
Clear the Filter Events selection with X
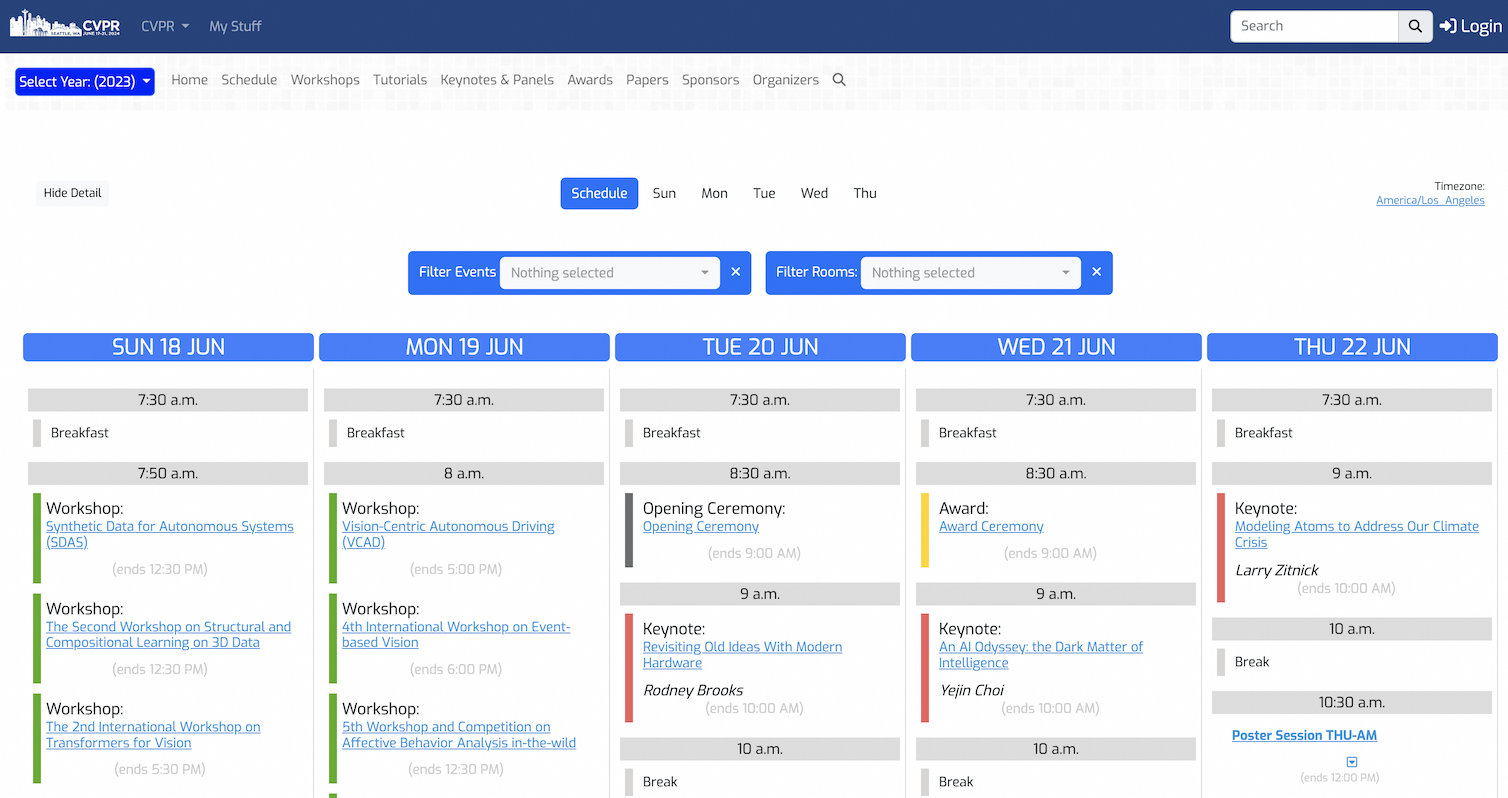736,272
